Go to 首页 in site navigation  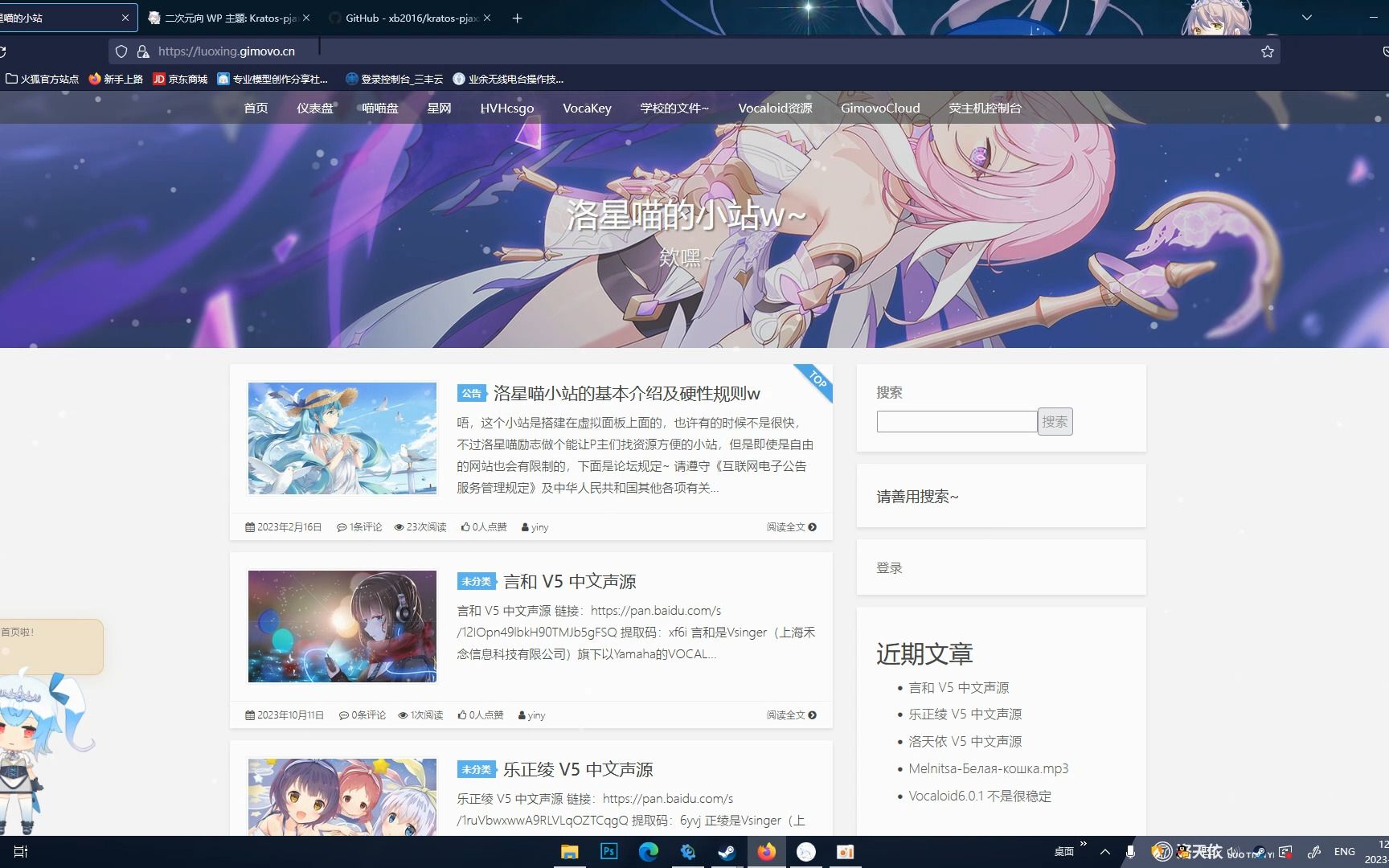coord(256,108)
